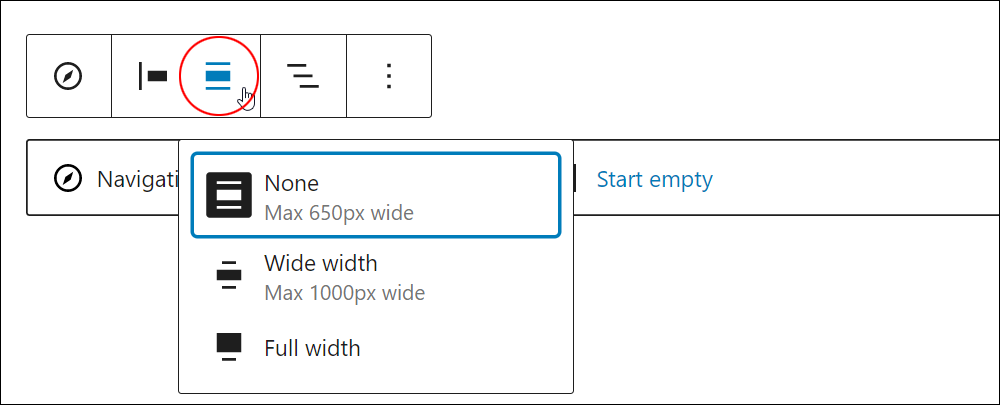Click the Full width label text
The height and width of the screenshot is (405, 1000).
312,348
